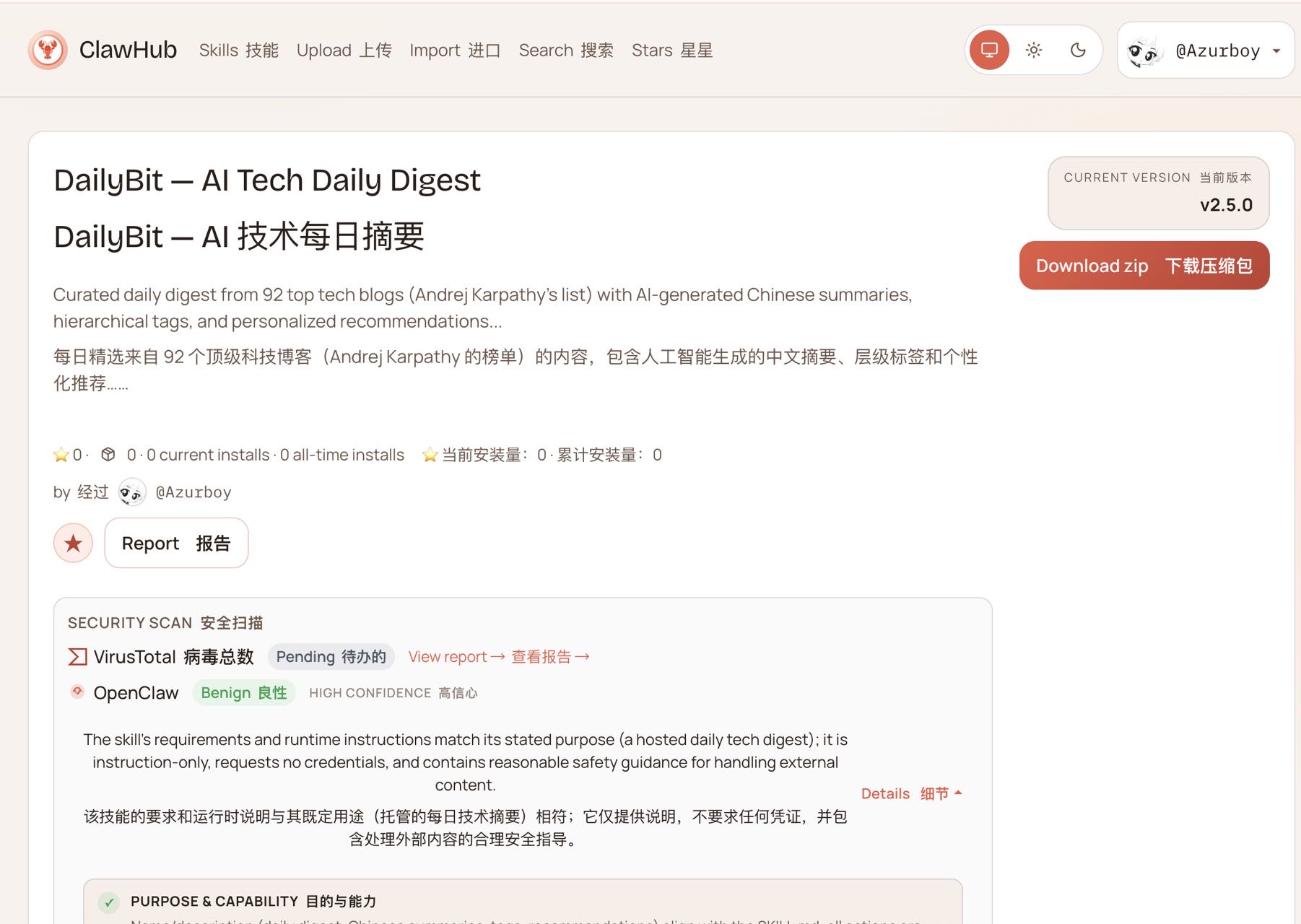1301x924 pixels.
Task: Click 'CURRENT VERSION 当前版本' label
Action: [1157, 178]
